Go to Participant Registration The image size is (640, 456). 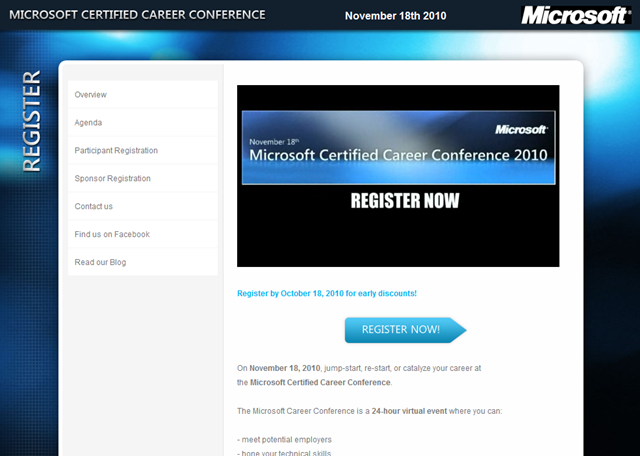point(116,151)
